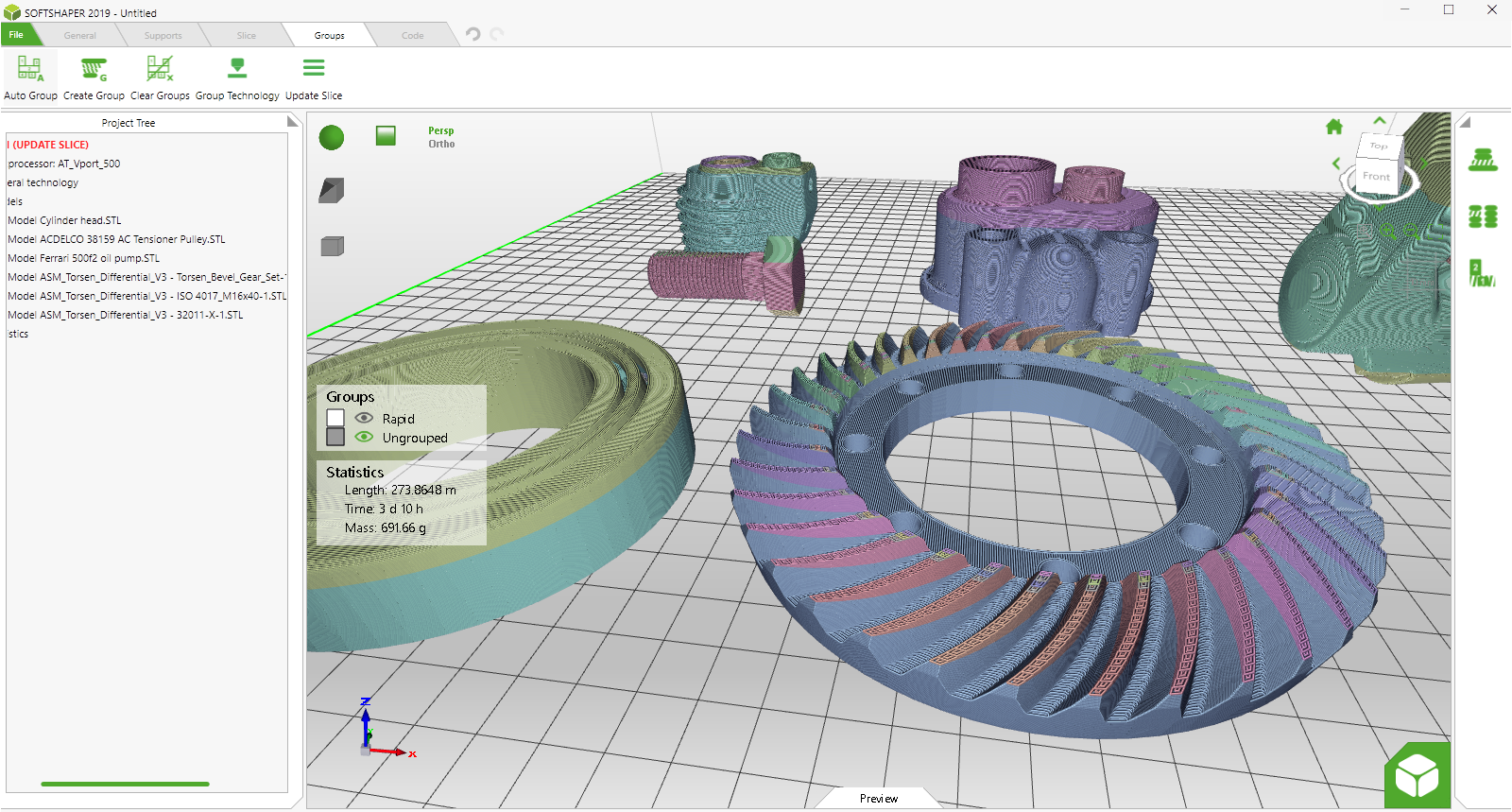This screenshot has width=1512, height=812.
Task: Click the Create Group icon
Action: tap(94, 69)
